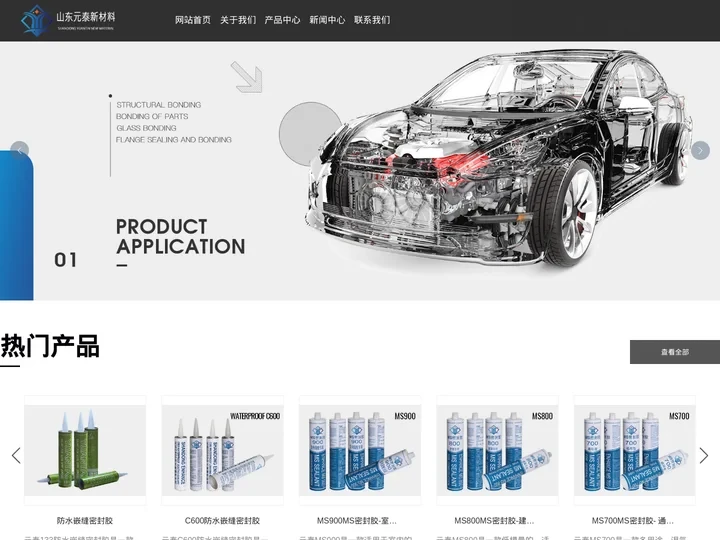The height and width of the screenshot is (540, 720).
Task: Open the MS800 product image
Action: tap(497, 450)
